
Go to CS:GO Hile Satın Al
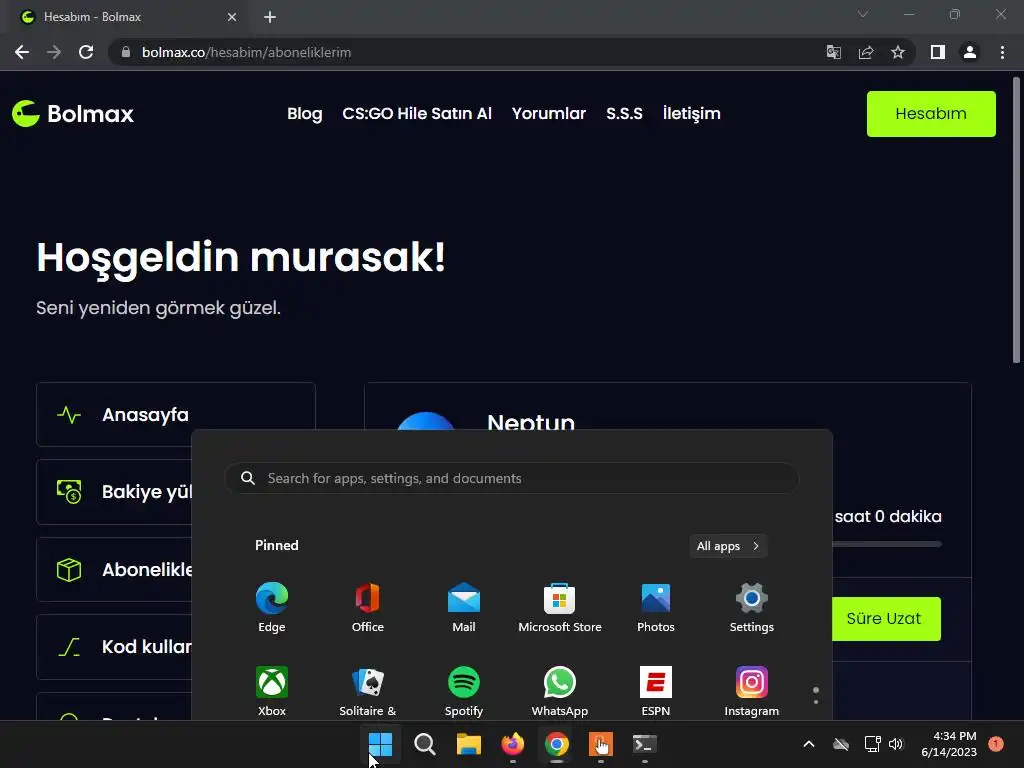[x=417, y=114]
